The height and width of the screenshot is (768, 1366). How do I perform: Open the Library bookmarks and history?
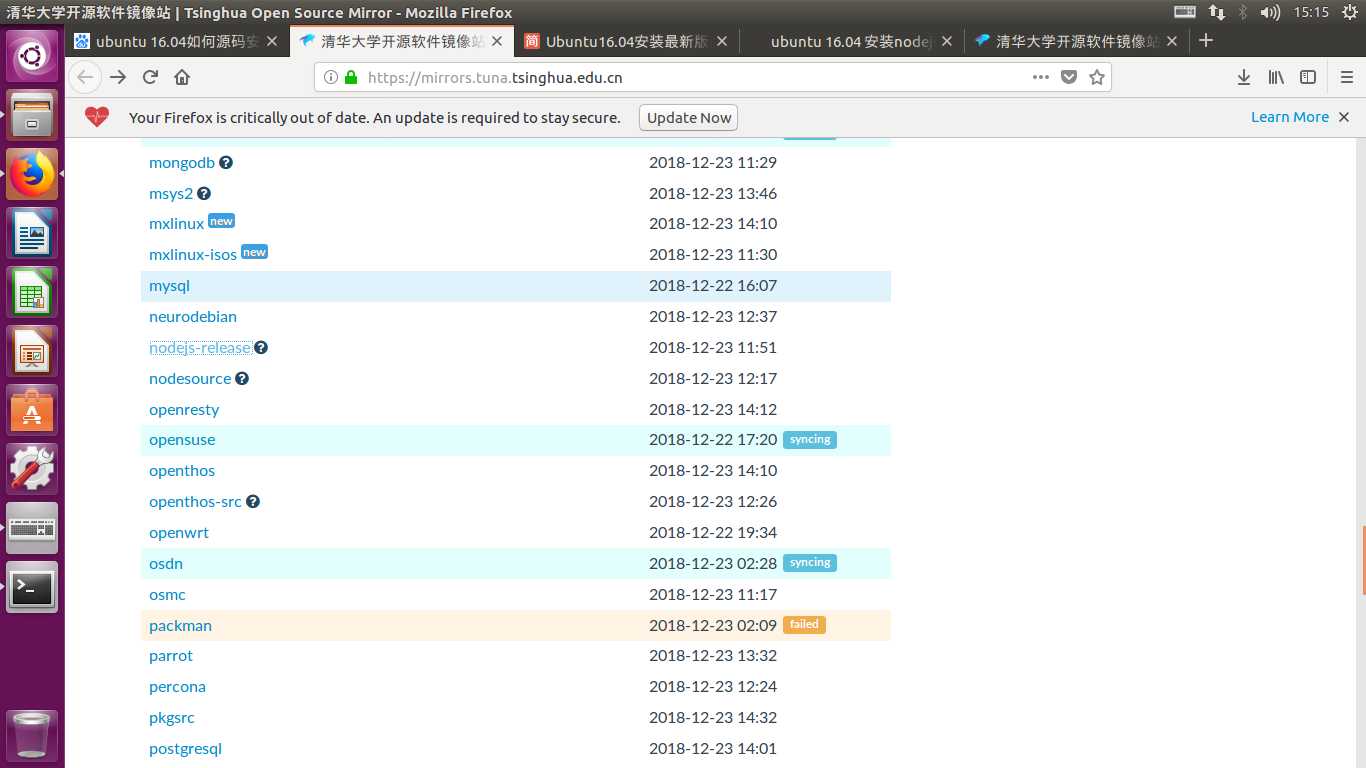(1276, 77)
